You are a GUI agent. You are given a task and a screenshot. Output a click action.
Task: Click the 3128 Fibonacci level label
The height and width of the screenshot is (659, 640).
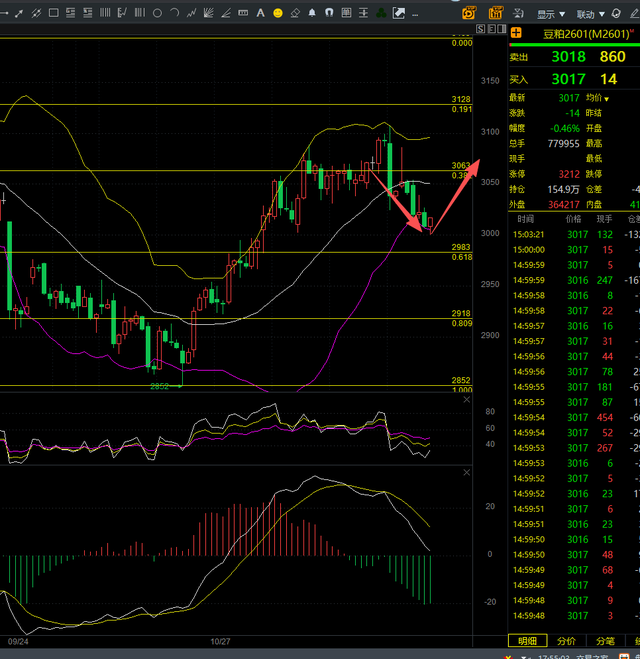tap(461, 99)
